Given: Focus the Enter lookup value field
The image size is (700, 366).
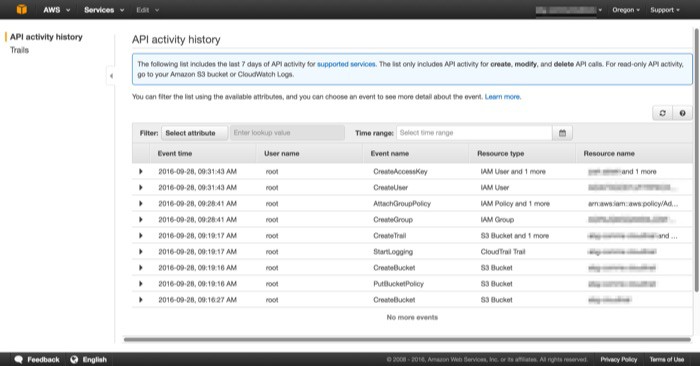Looking at the screenshot, I should click(x=288, y=133).
